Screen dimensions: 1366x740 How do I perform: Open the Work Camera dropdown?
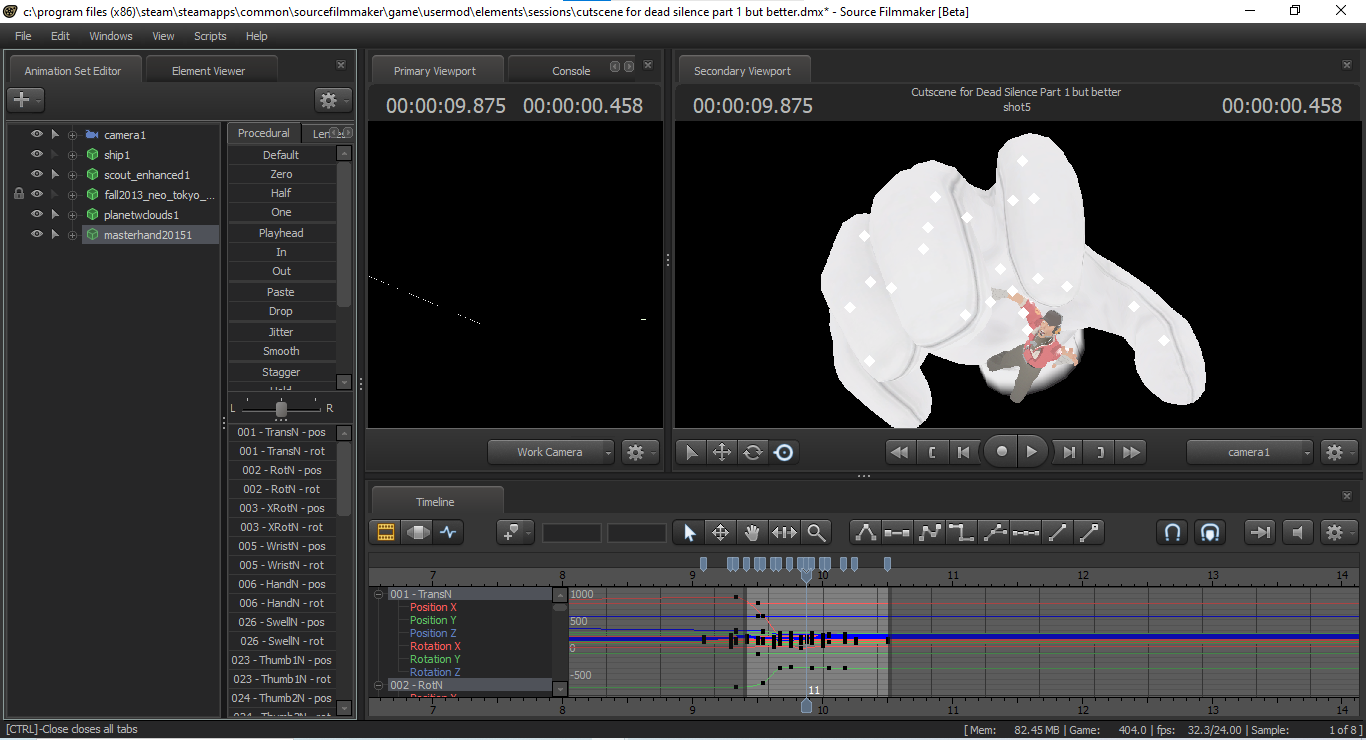(551, 452)
